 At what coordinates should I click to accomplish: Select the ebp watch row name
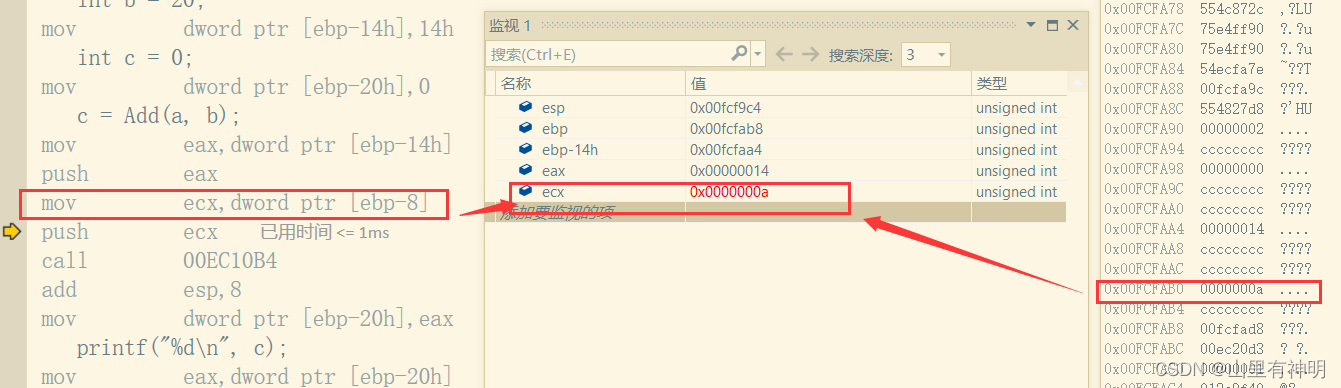point(554,128)
